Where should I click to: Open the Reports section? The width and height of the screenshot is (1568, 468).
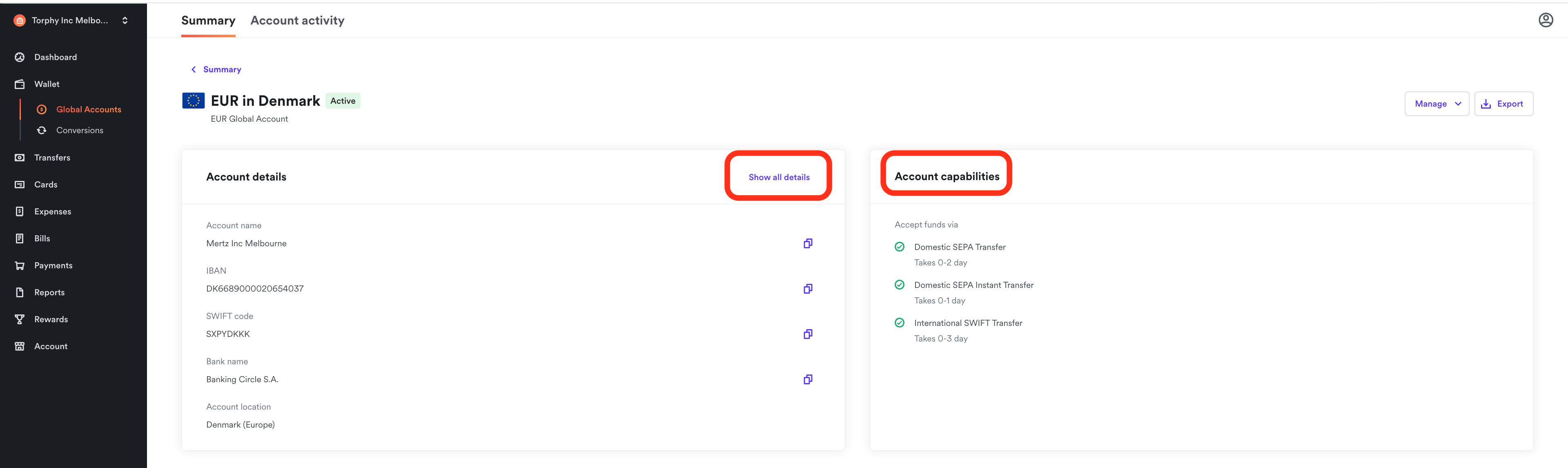(49, 292)
